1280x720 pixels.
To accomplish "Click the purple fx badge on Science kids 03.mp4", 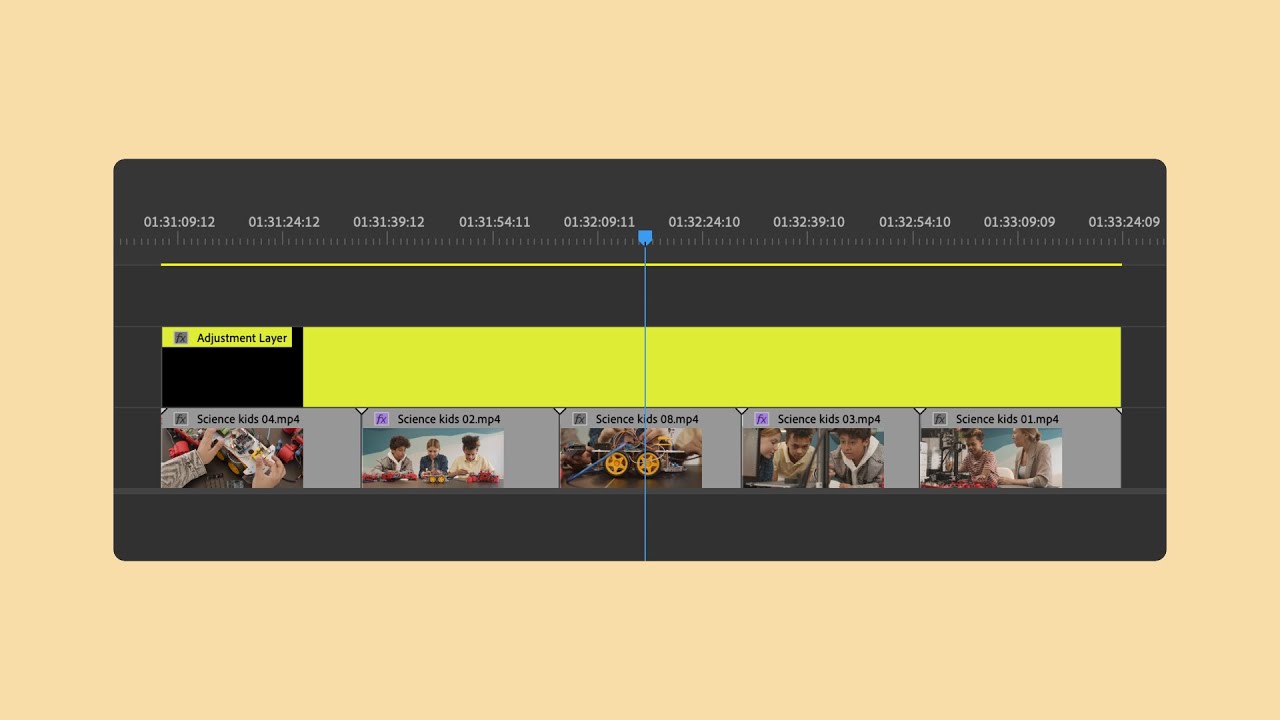I will click(x=761, y=419).
